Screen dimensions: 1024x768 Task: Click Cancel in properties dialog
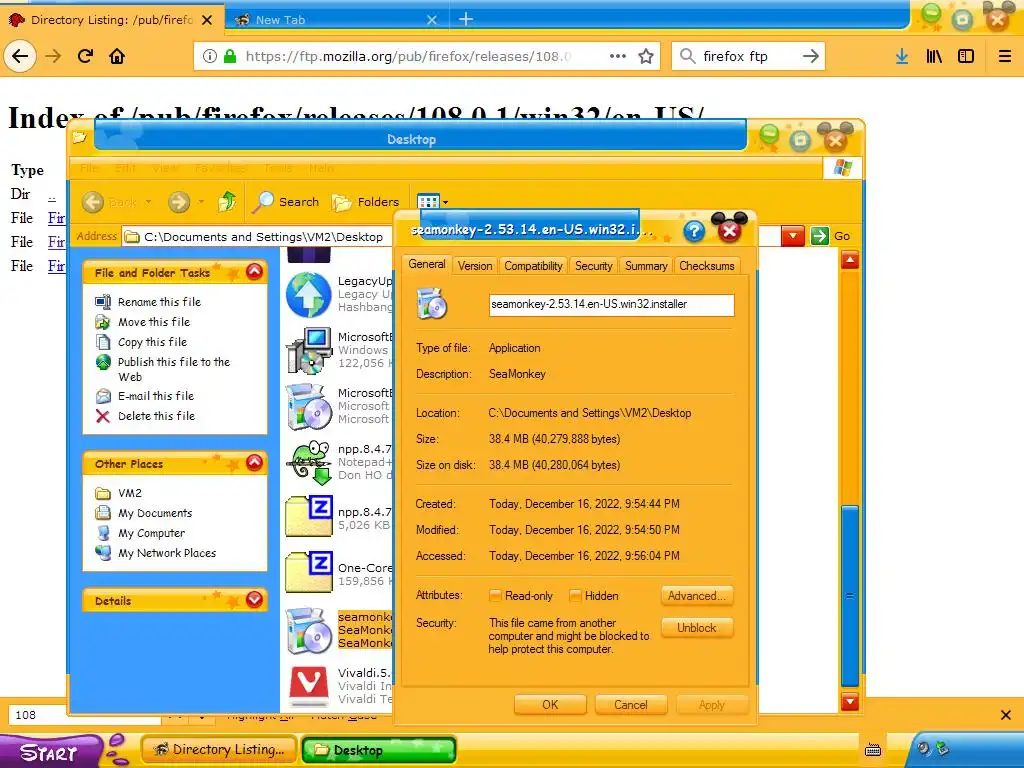click(631, 705)
